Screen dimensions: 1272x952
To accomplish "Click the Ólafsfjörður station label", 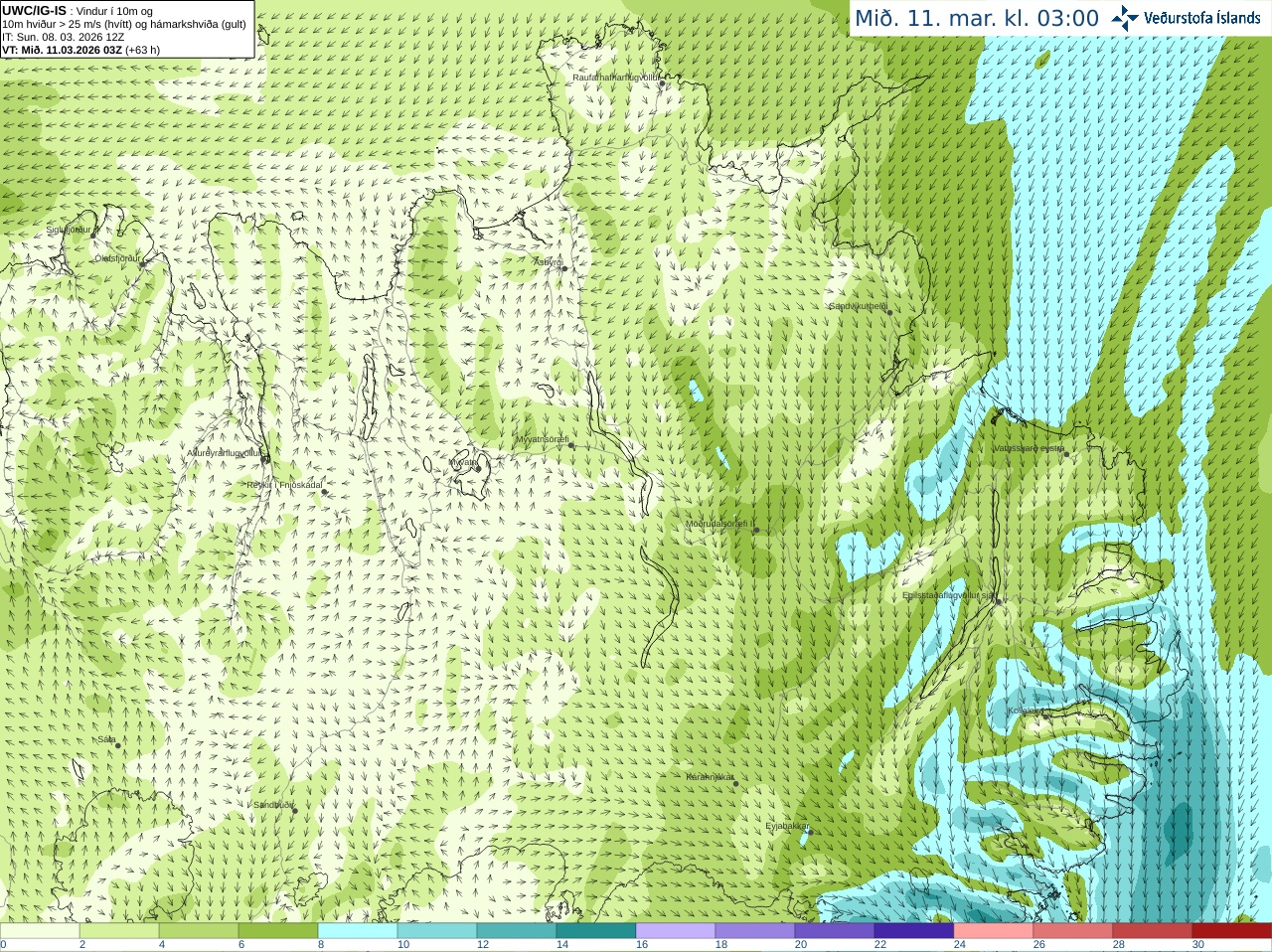I will pos(117,258).
